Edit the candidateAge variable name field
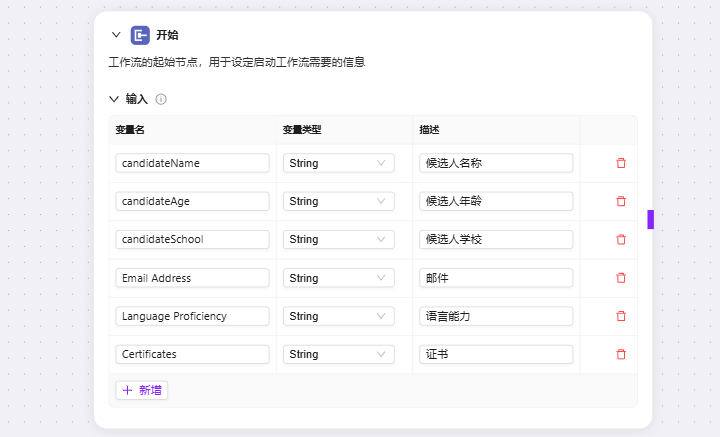Viewport: 720px width, 437px height. pyautogui.click(x=192, y=201)
